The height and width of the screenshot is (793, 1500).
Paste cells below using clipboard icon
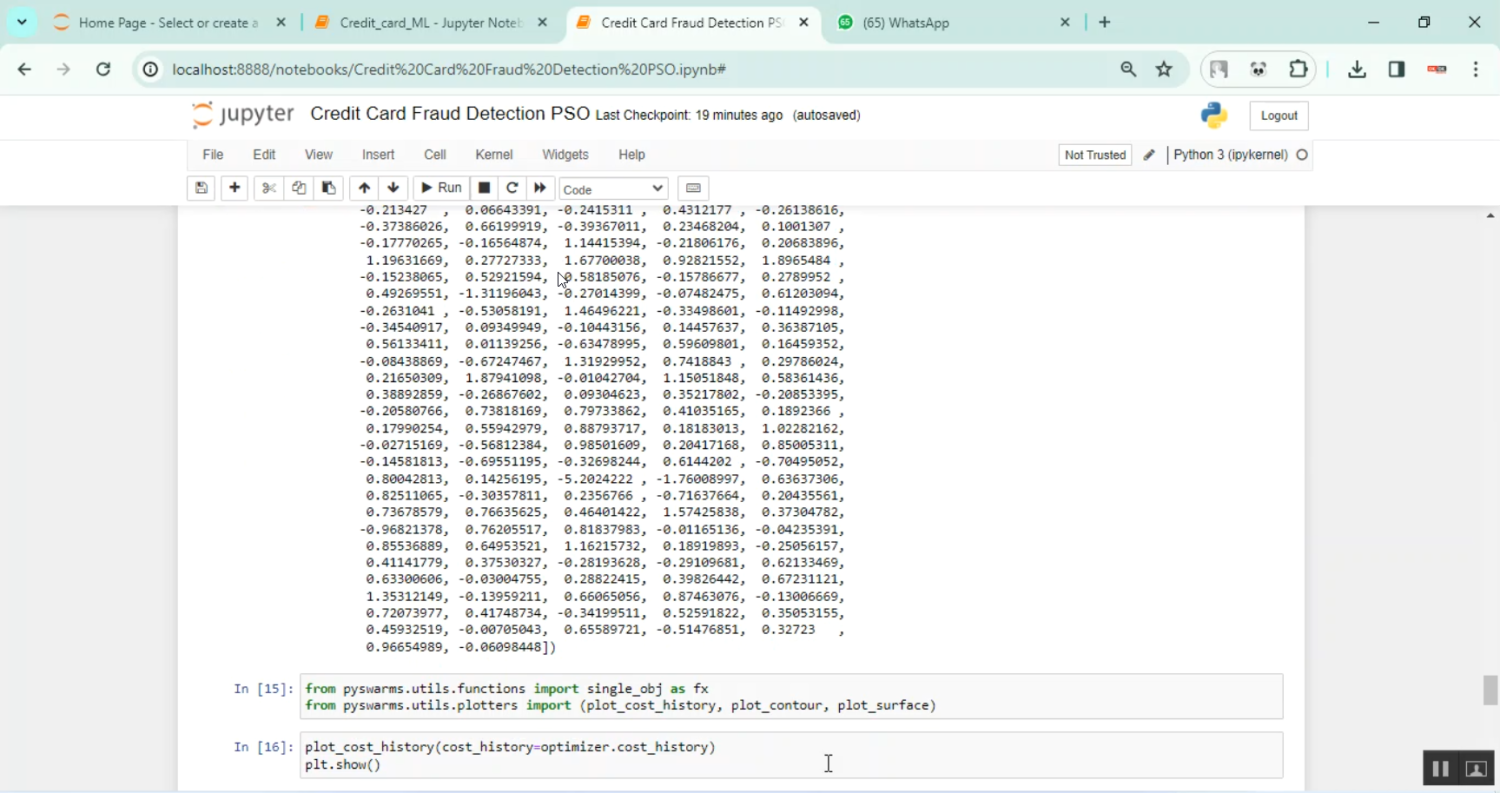[x=328, y=188]
